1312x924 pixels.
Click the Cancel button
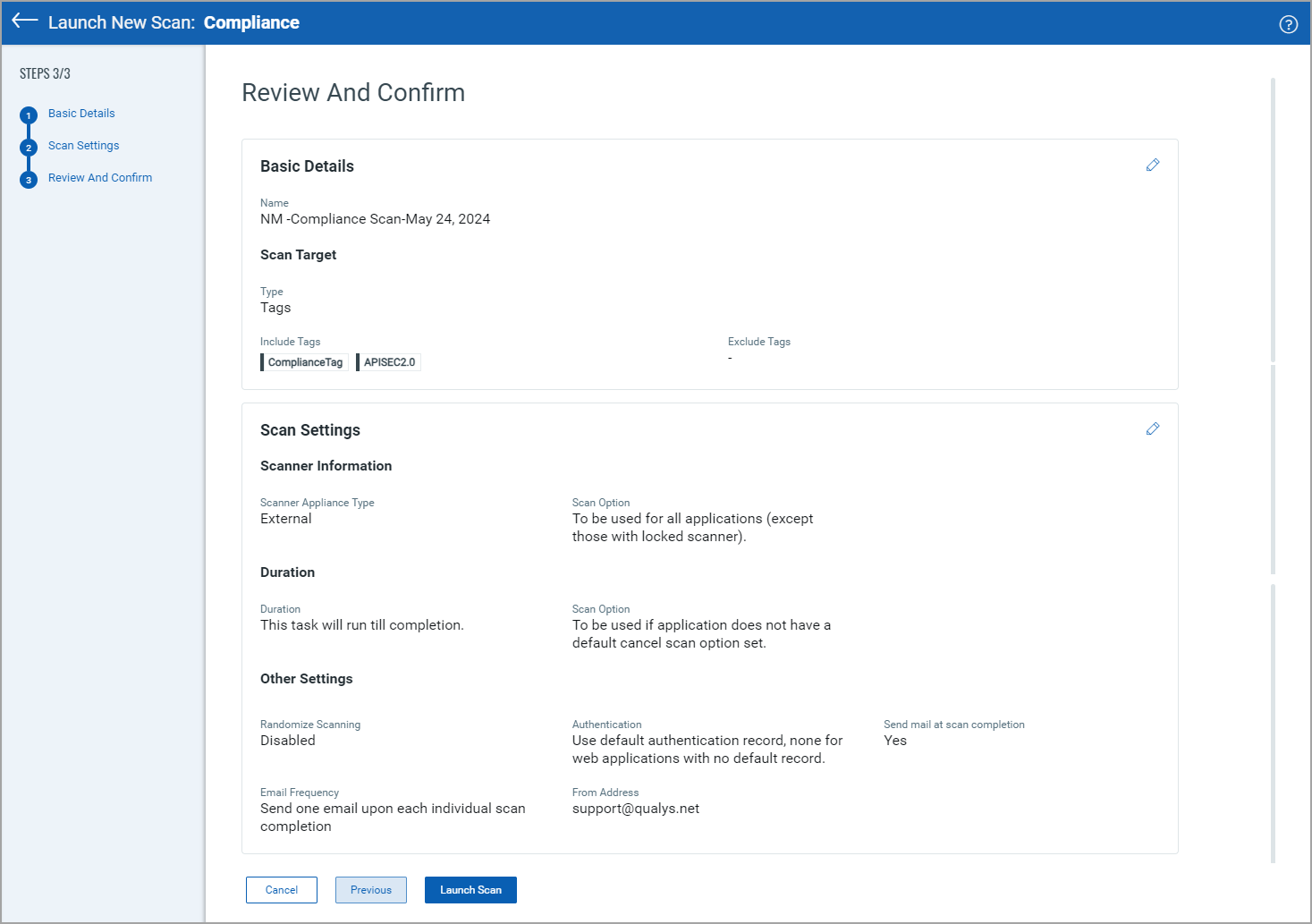click(x=282, y=890)
